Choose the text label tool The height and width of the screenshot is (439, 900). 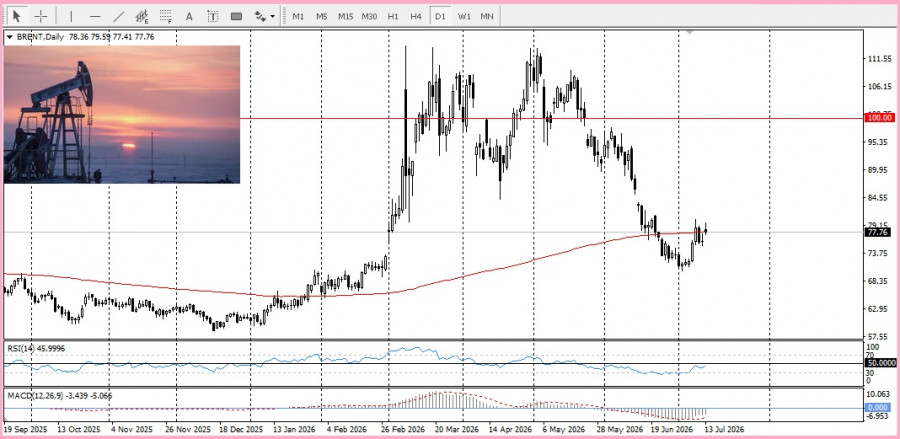point(212,16)
